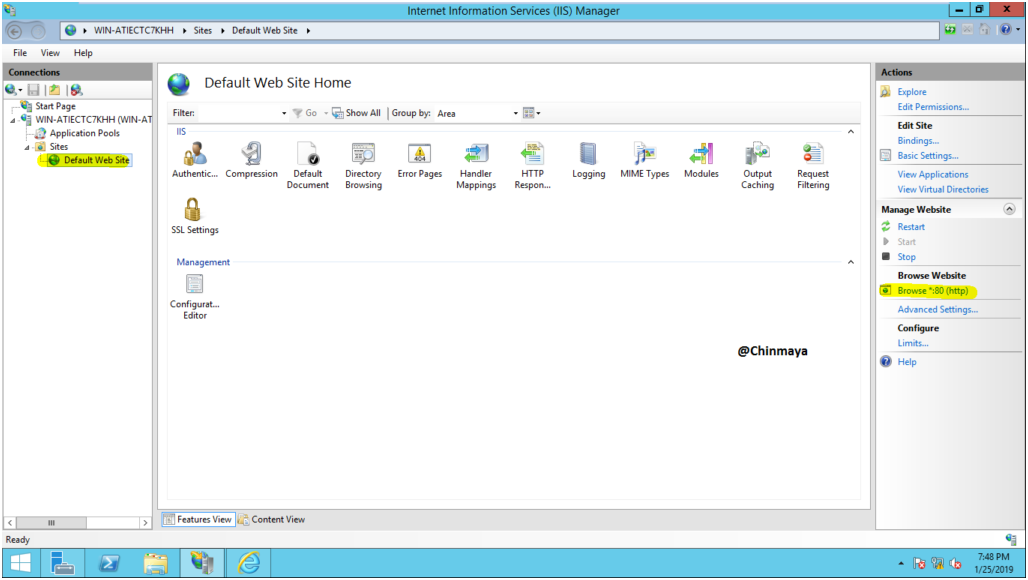Click the Connections save icon
This screenshot has height=580, width=1028.
pyautogui.click(x=33, y=90)
